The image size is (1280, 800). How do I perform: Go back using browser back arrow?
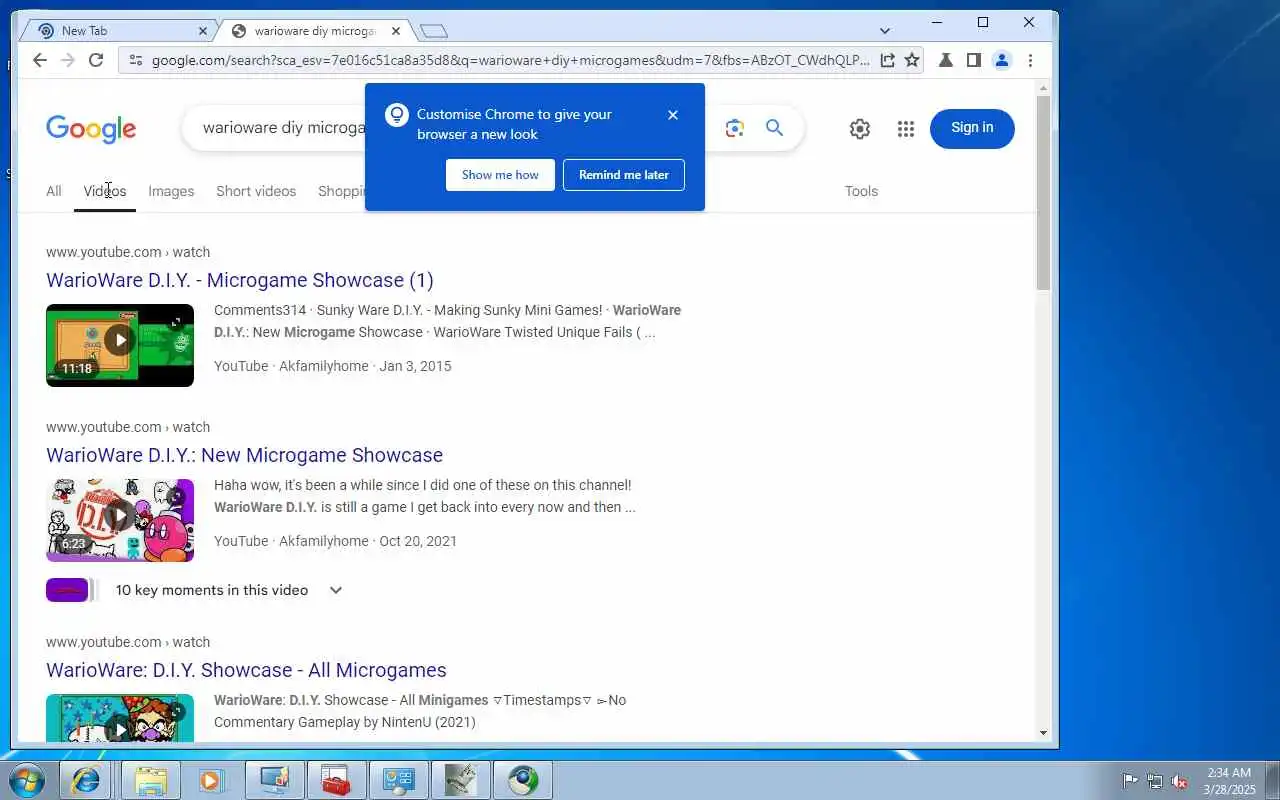pyautogui.click(x=39, y=60)
